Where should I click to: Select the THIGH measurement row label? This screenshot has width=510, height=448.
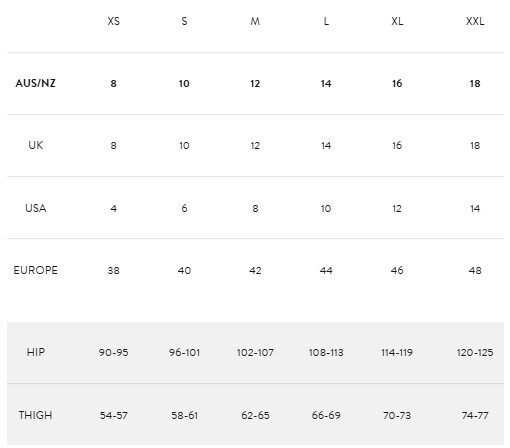tap(35, 415)
